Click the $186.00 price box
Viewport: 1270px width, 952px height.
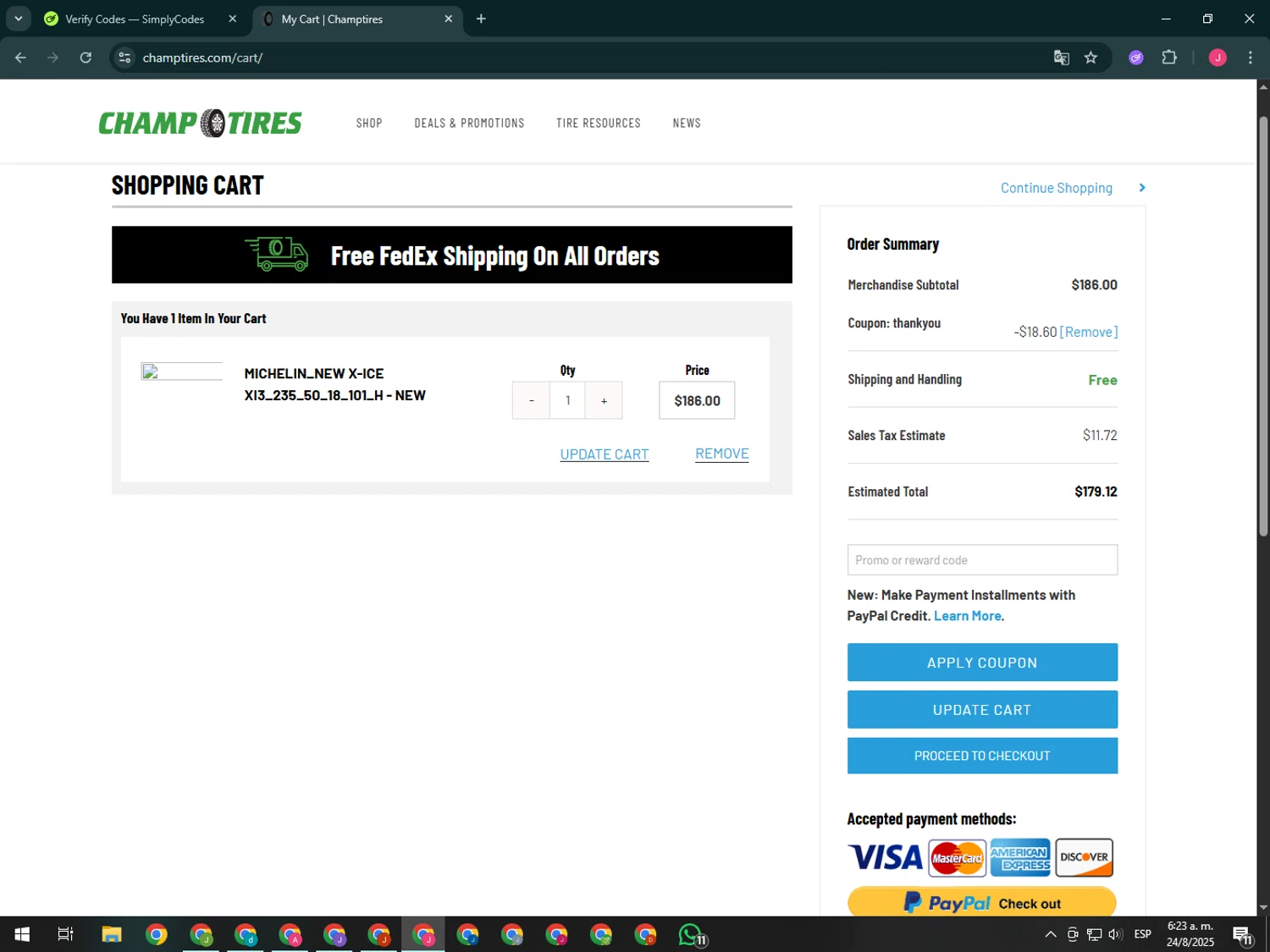[697, 400]
